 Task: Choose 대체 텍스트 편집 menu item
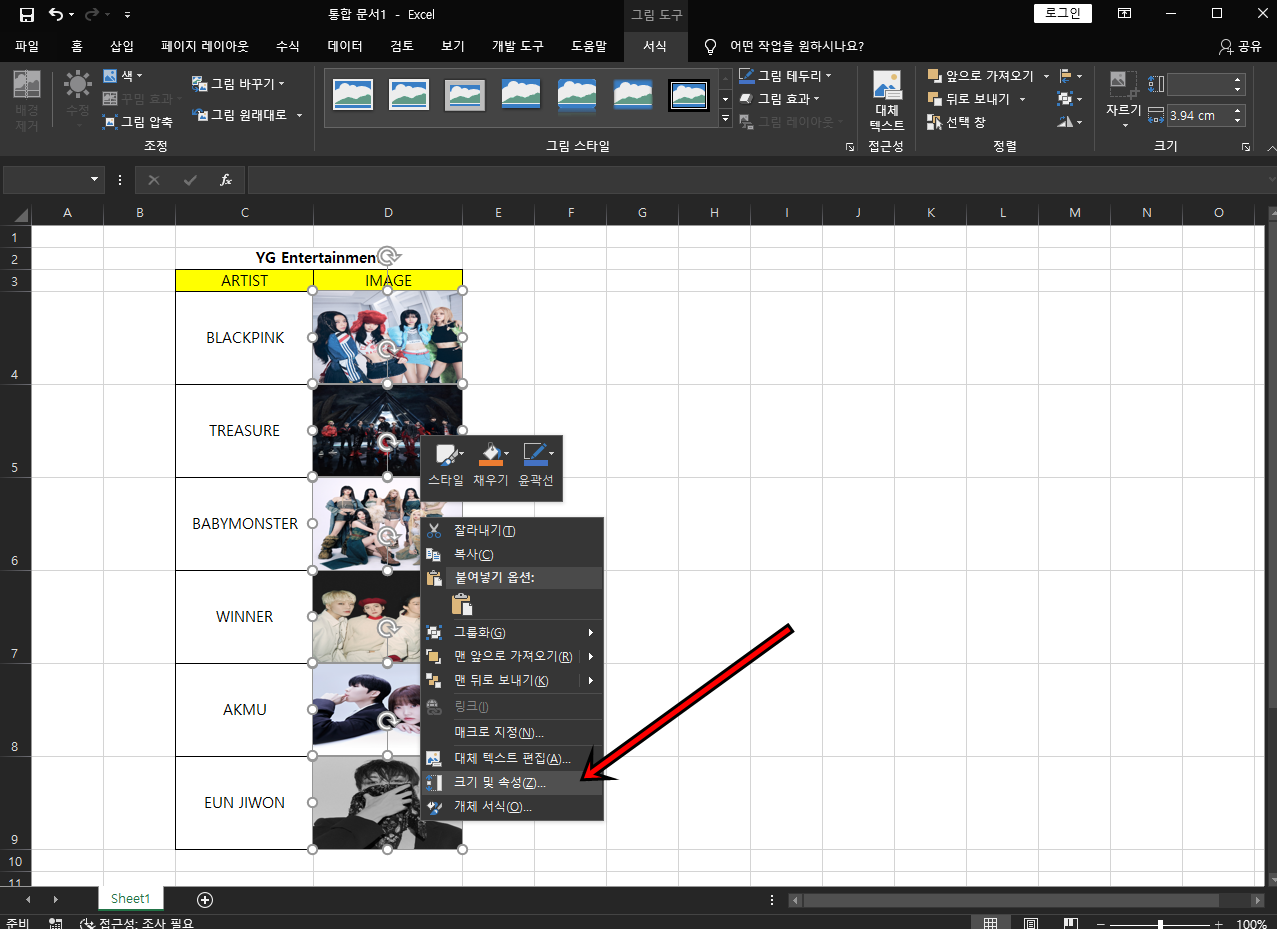[x=512, y=758]
